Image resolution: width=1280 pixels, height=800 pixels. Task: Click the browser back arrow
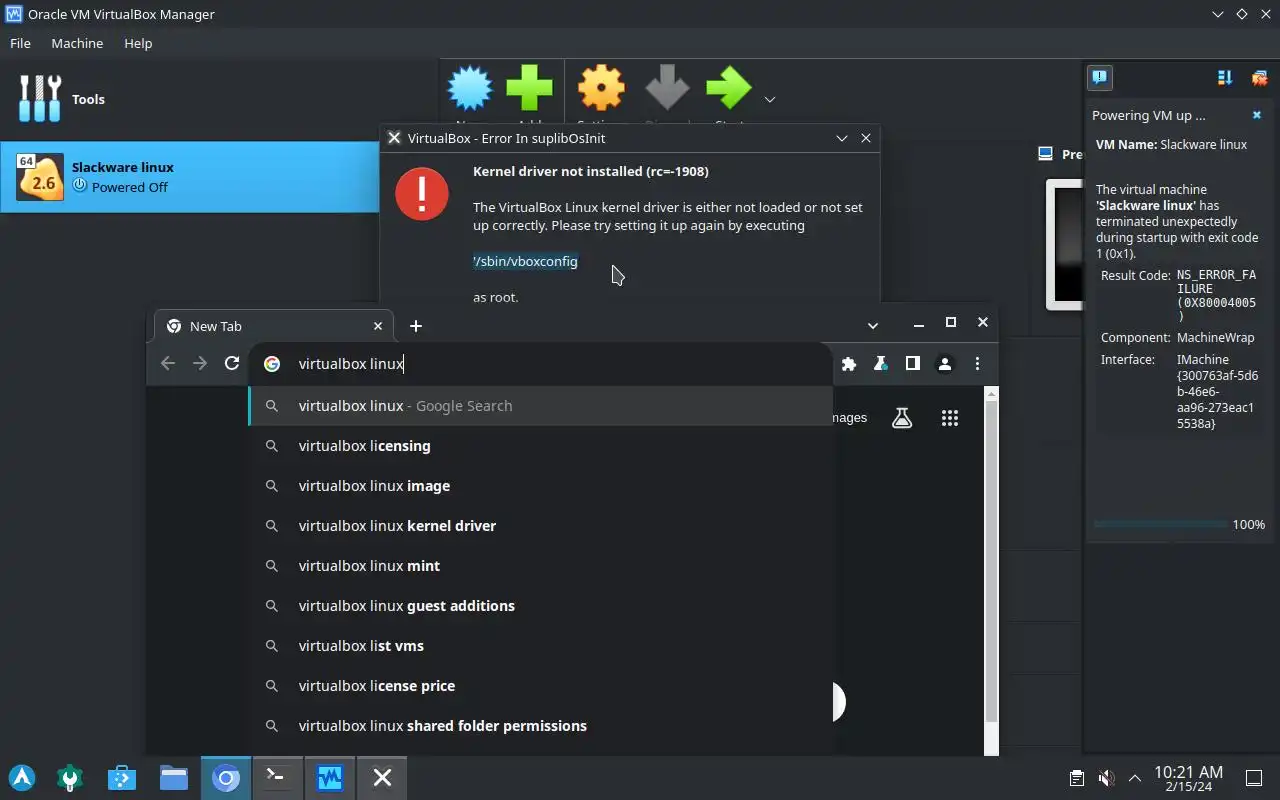[168, 364]
